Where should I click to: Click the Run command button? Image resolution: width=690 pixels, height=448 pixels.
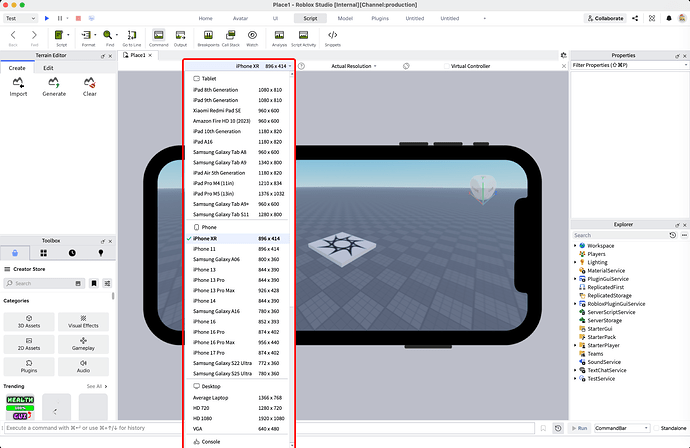pos(580,428)
